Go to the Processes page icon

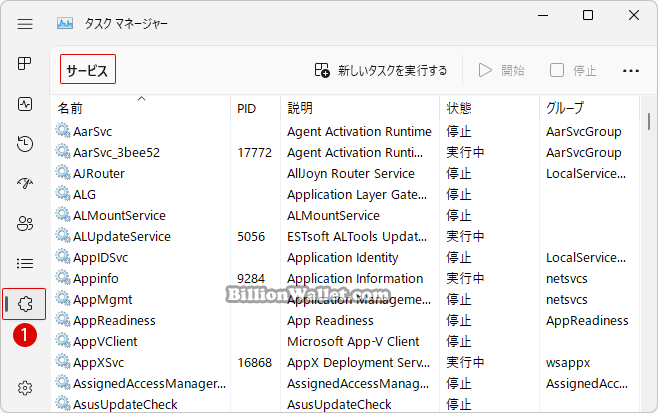pos(25,64)
